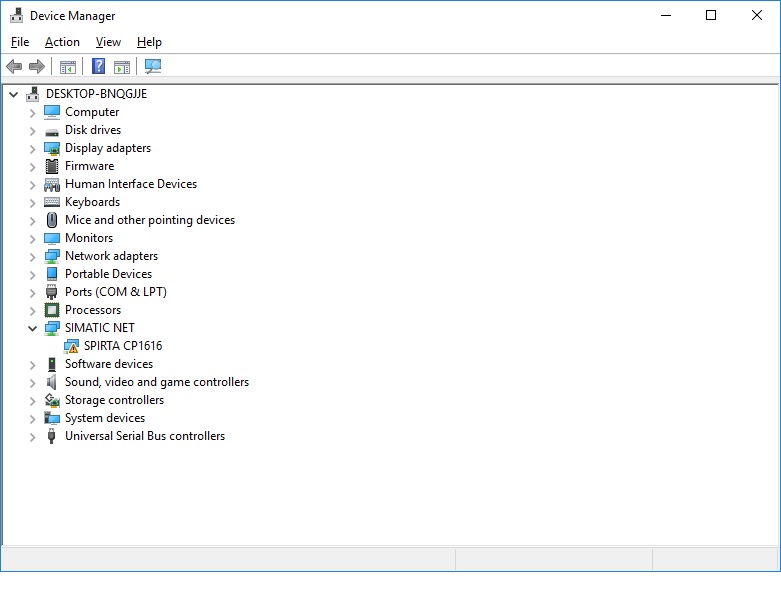781x614 pixels.
Task: Expand the Display adapters category
Action: click(x=32, y=149)
